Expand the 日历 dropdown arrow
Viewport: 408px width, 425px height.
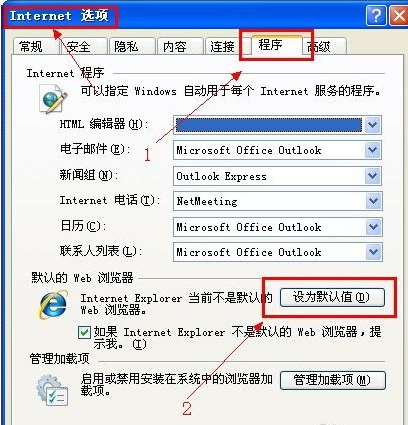pos(373,227)
